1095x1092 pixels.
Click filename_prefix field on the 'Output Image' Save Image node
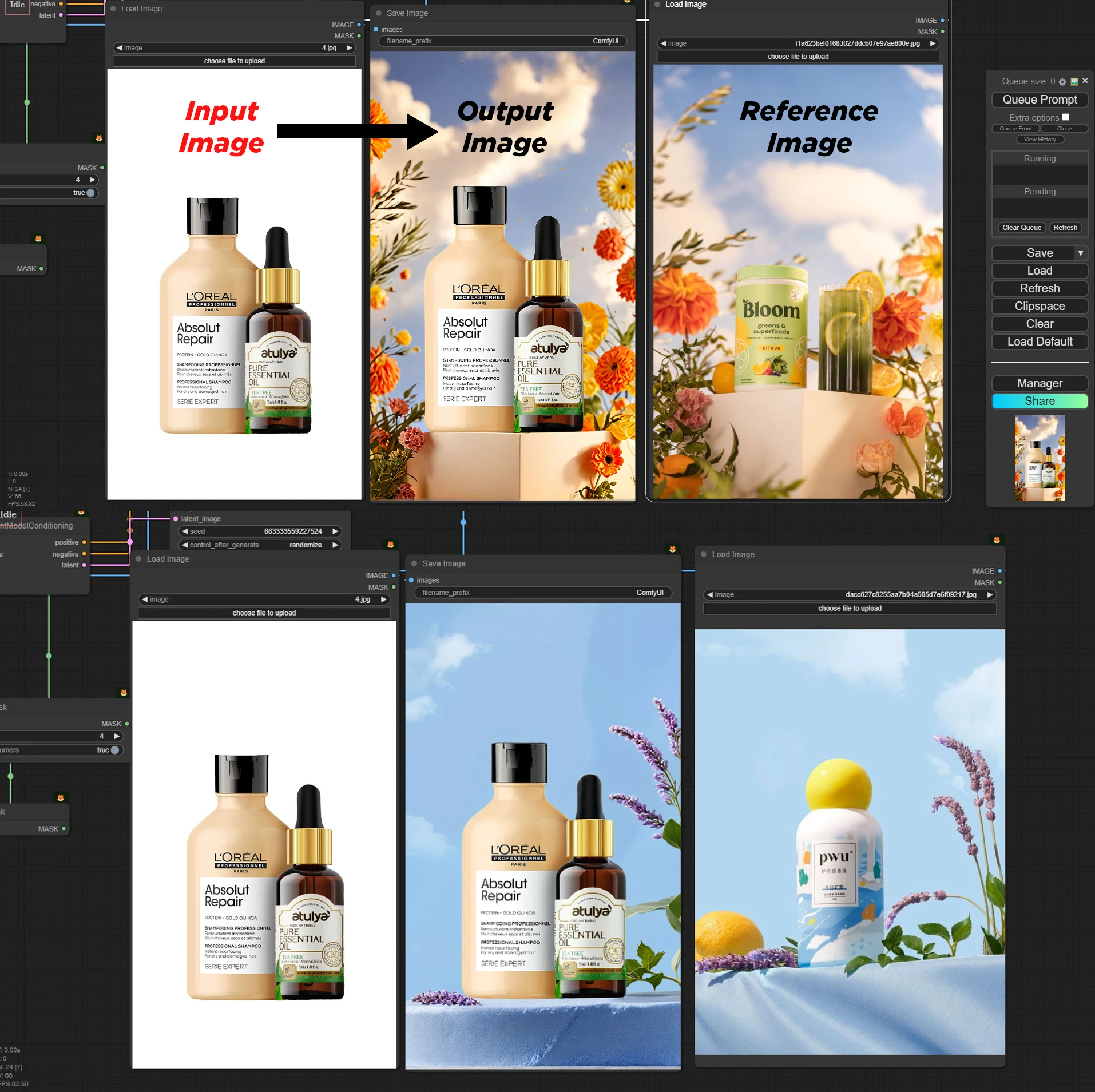(502, 41)
